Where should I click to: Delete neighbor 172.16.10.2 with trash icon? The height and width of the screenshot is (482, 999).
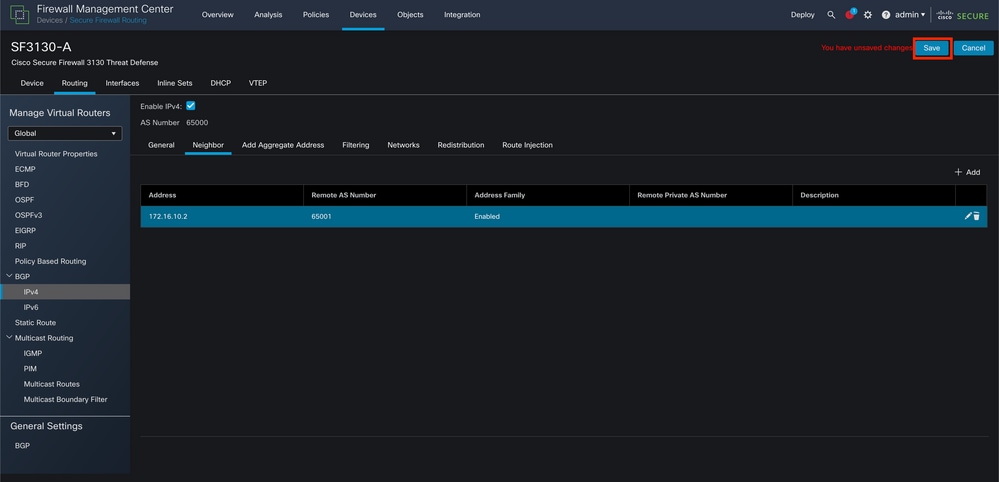[976, 216]
